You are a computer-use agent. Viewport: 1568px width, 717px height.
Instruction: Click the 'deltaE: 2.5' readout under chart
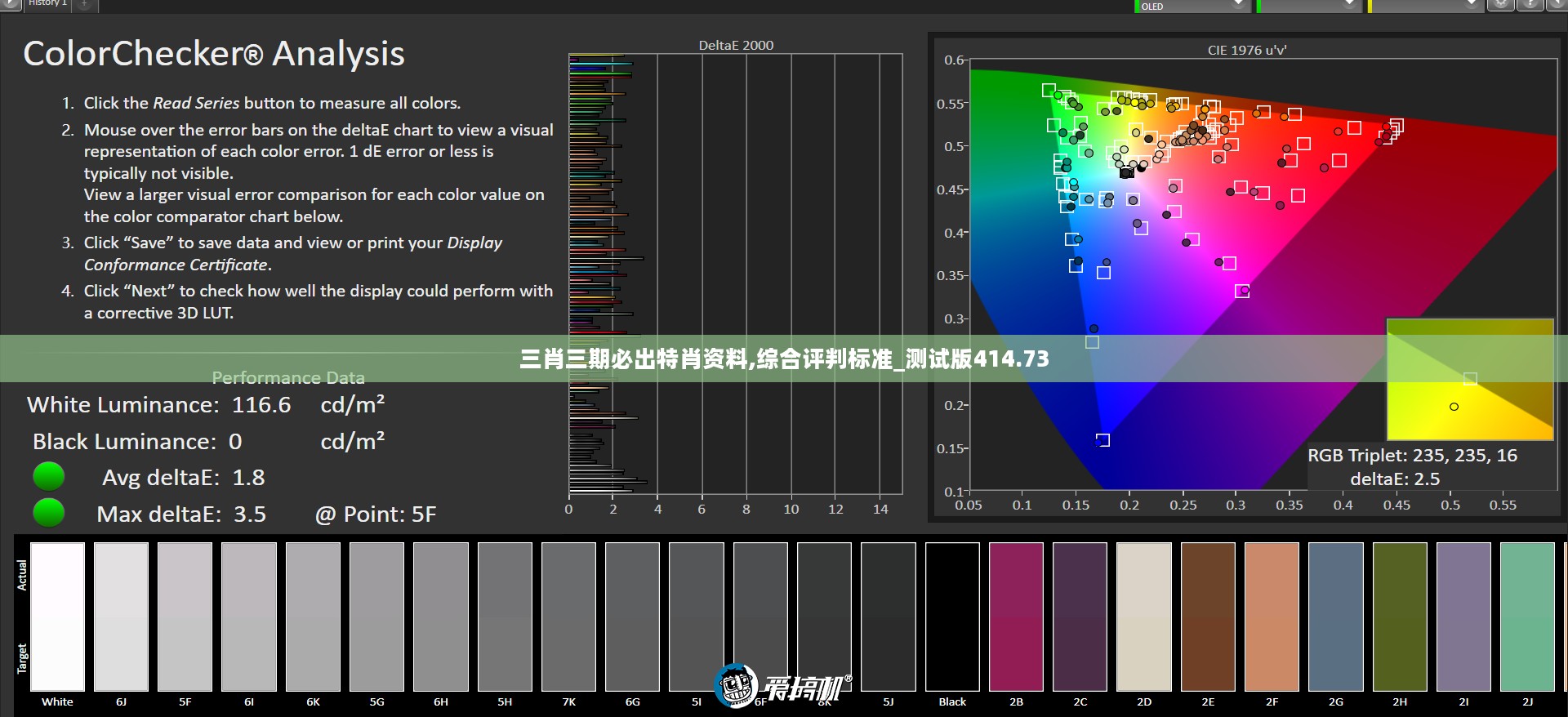(1395, 479)
